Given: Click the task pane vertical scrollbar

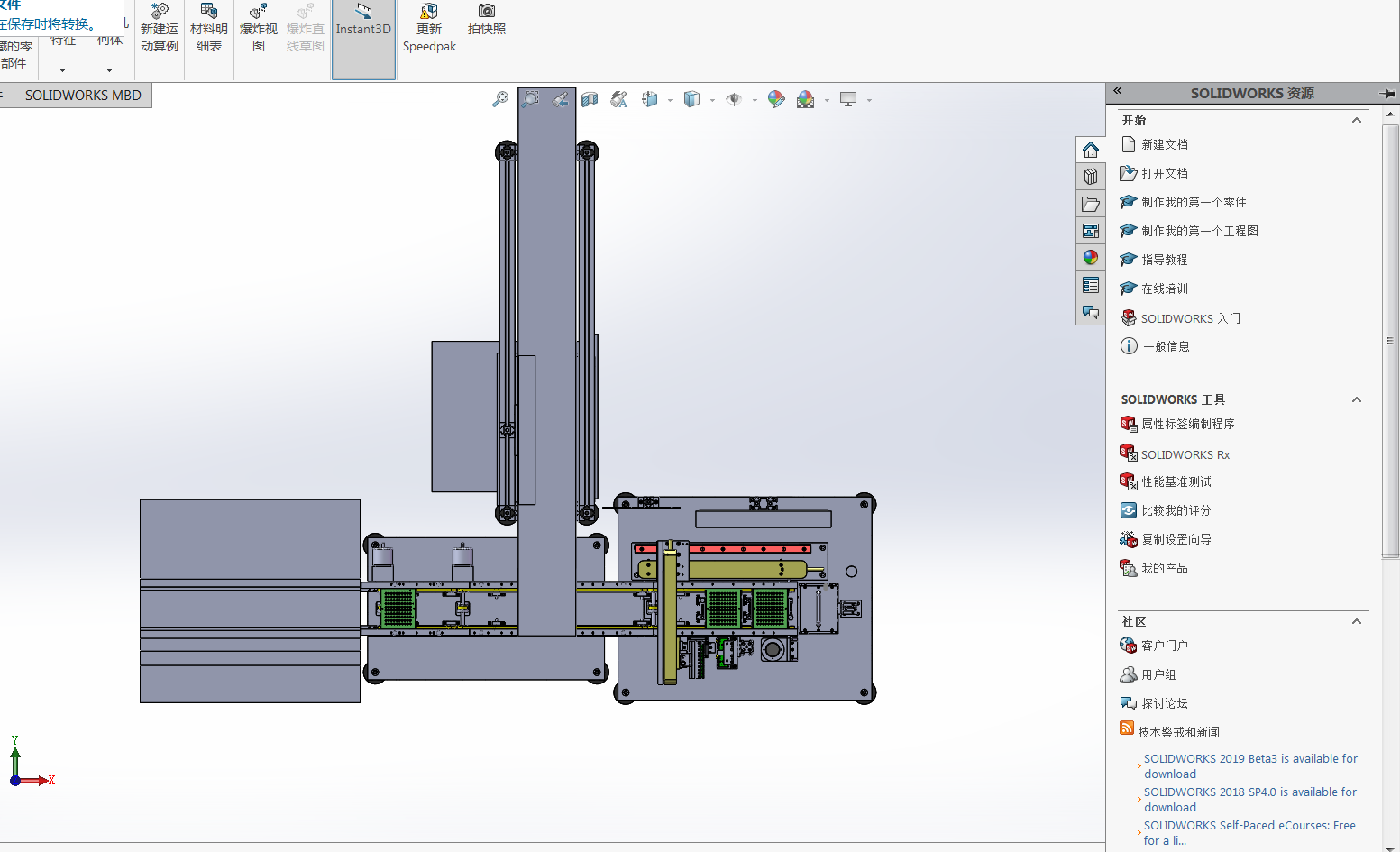Looking at the screenshot, I should pos(1390,341).
